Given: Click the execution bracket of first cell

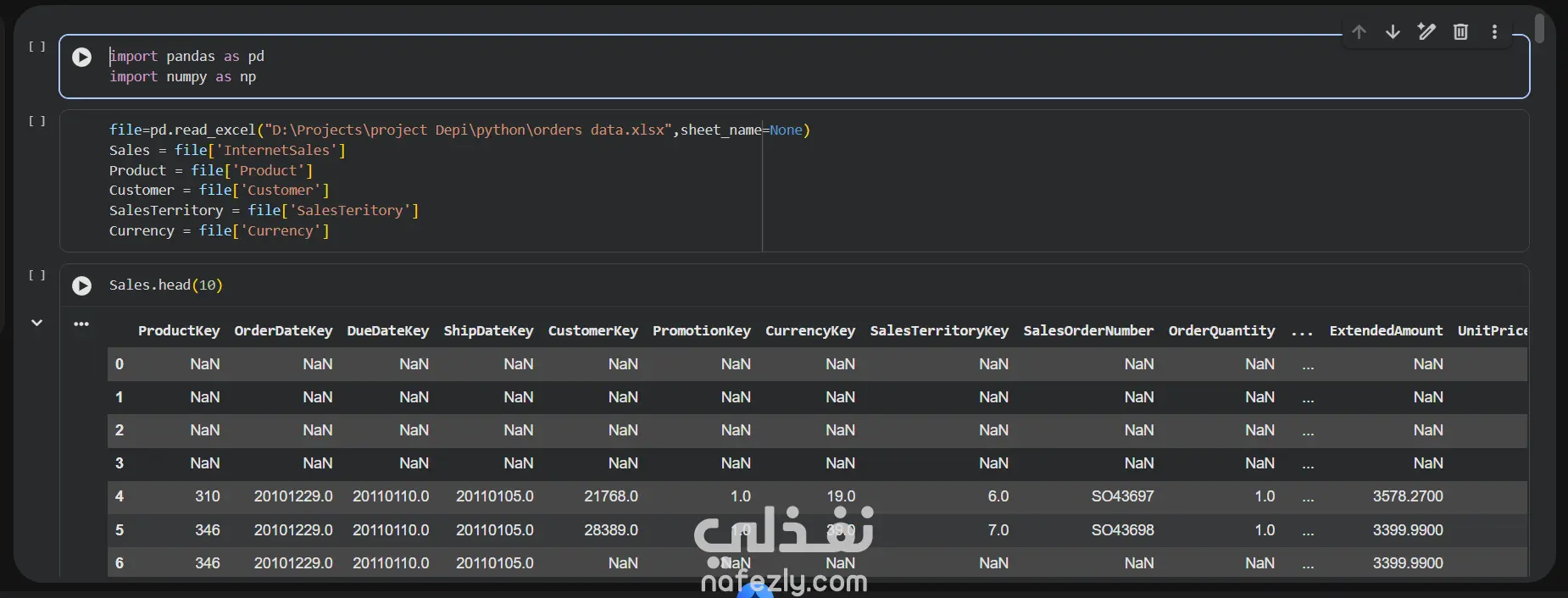Looking at the screenshot, I should pos(37,47).
